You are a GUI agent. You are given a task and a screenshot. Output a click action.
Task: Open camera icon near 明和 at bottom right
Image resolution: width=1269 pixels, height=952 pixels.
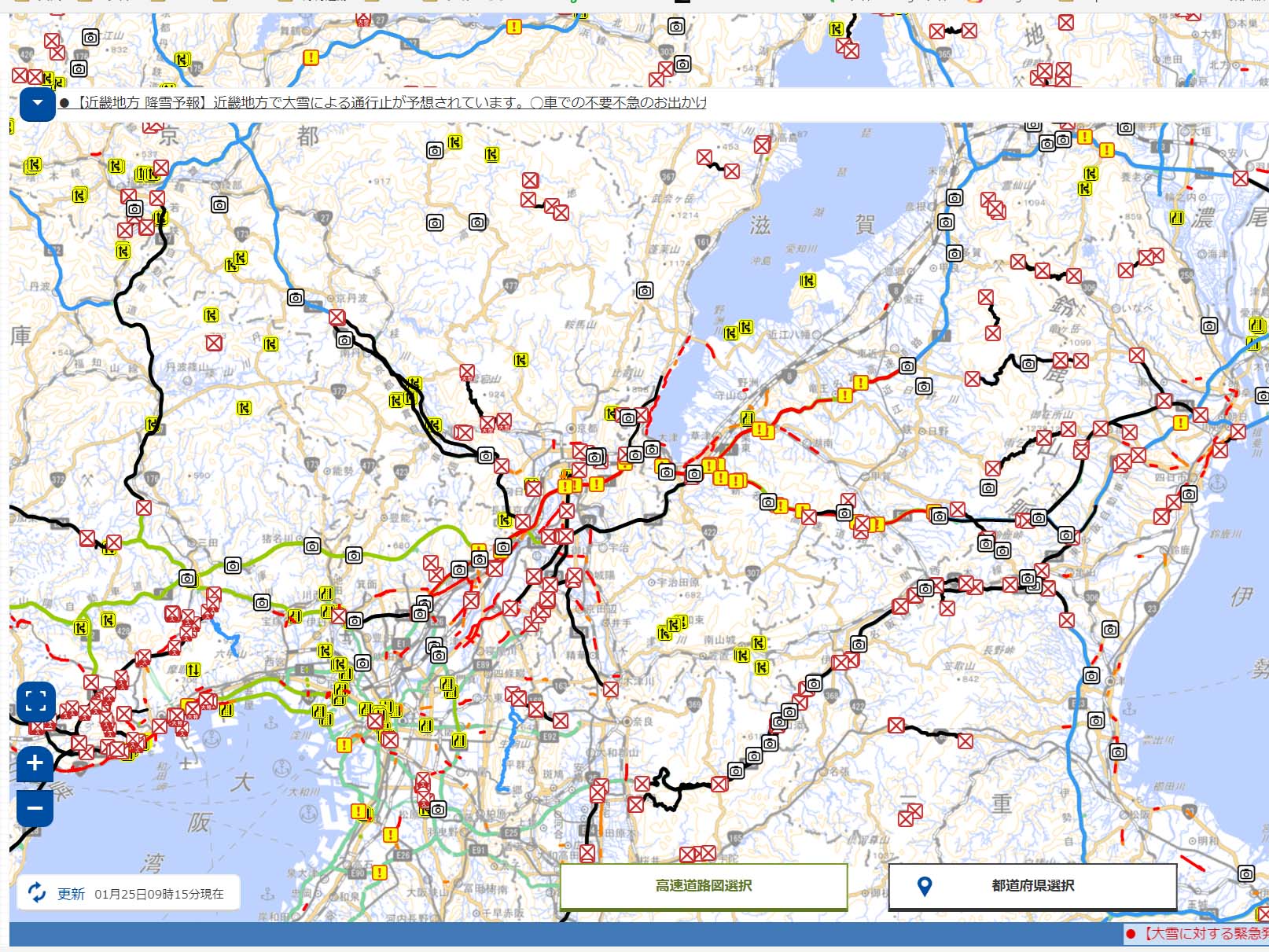[x=1246, y=873]
